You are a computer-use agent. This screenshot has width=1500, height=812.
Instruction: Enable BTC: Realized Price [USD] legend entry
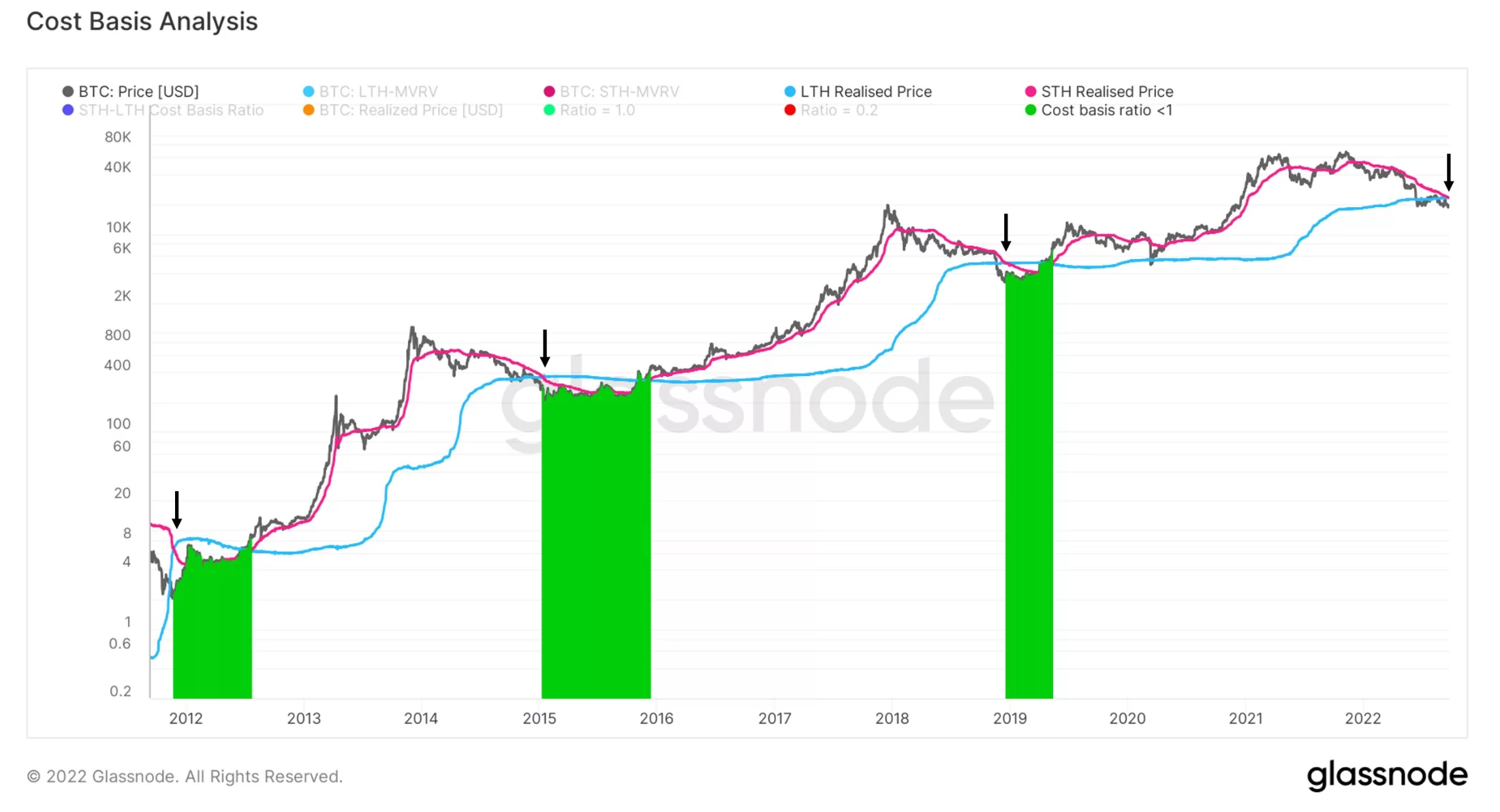click(411, 110)
